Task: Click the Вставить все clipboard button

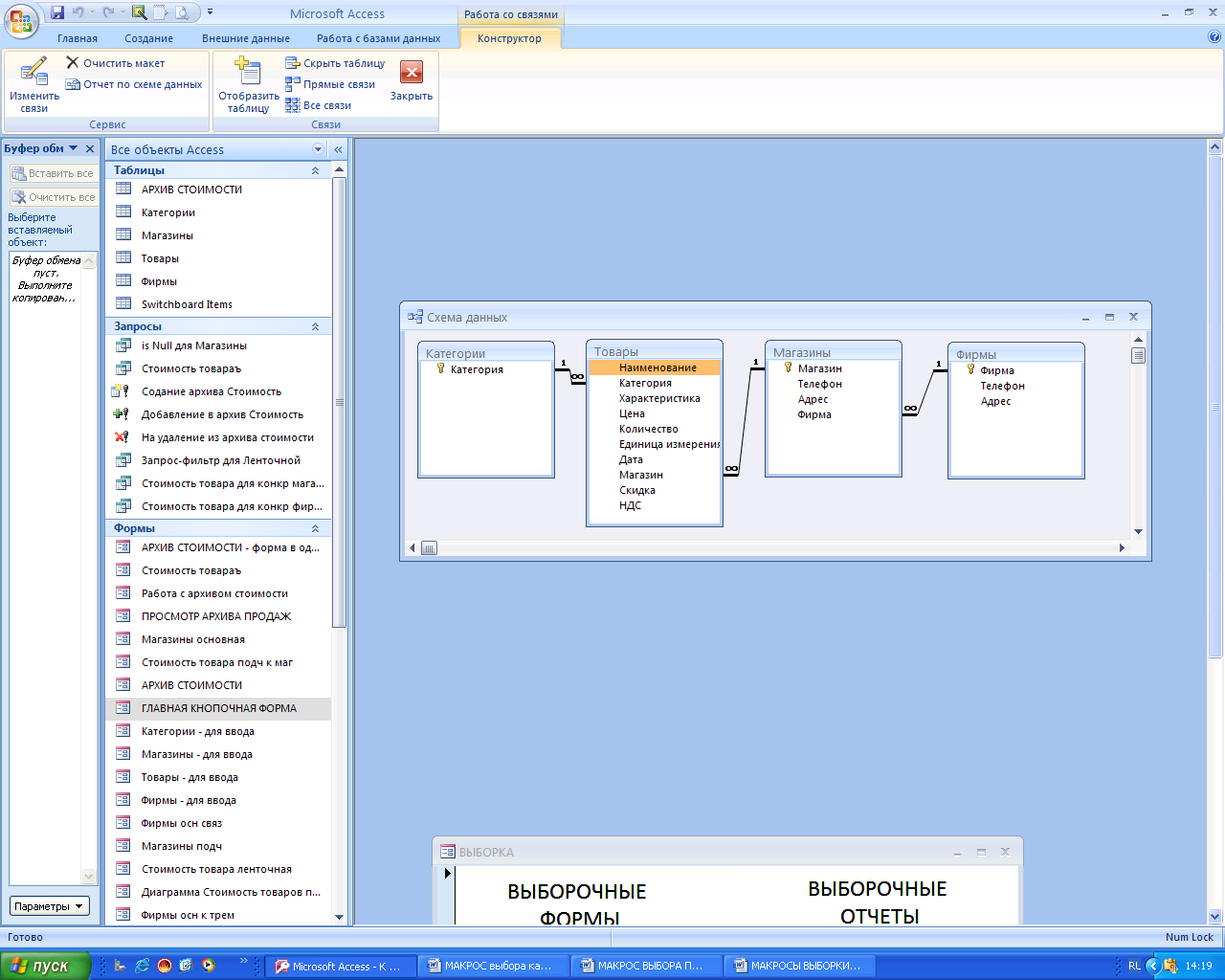Action: point(53,173)
